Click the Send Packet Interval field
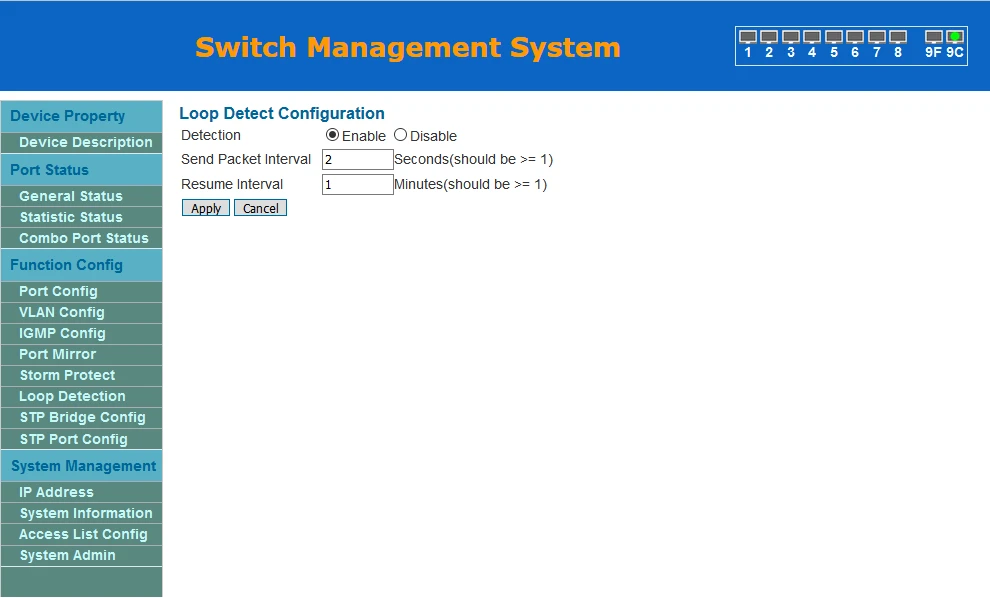990x598 pixels. [x=357, y=160]
